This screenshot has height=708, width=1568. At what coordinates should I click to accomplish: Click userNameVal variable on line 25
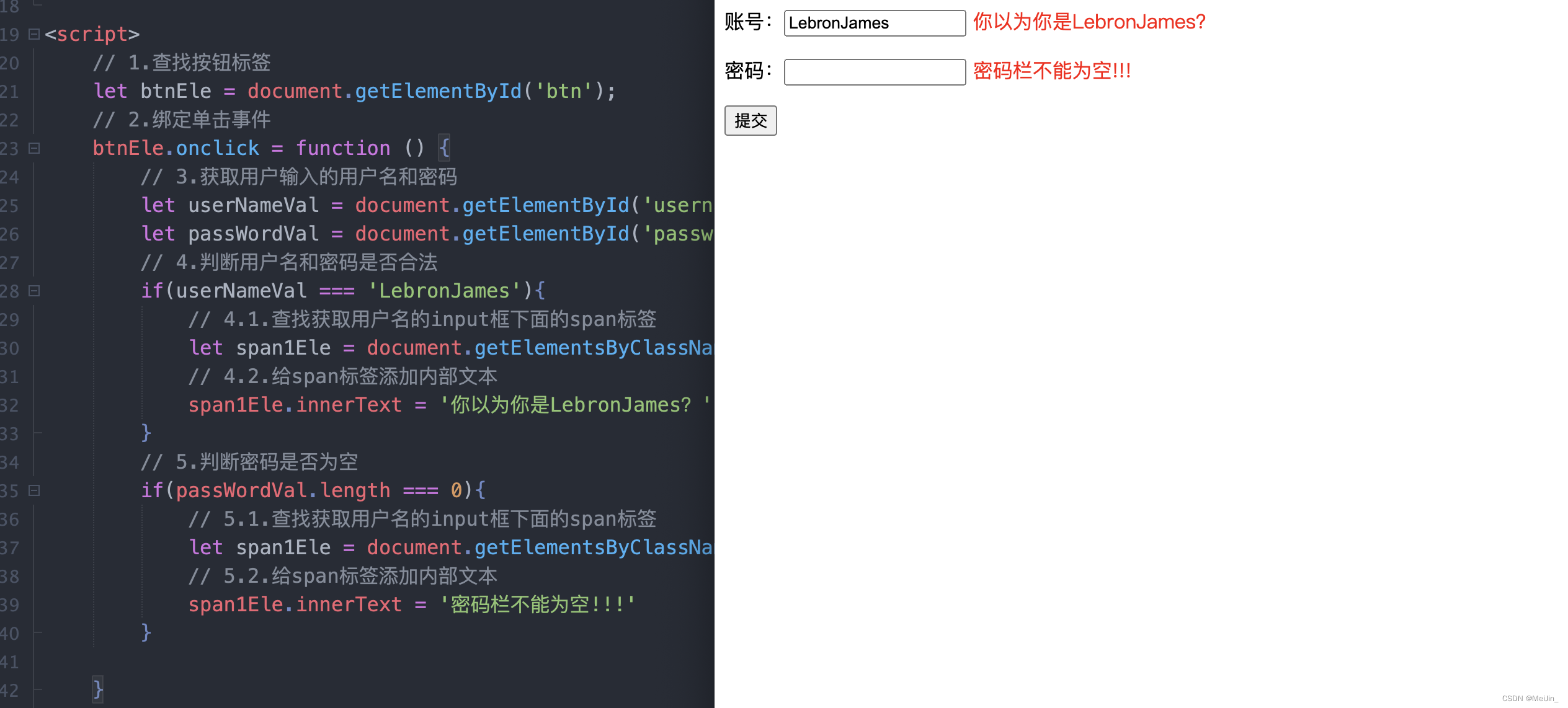pos(254,205)
